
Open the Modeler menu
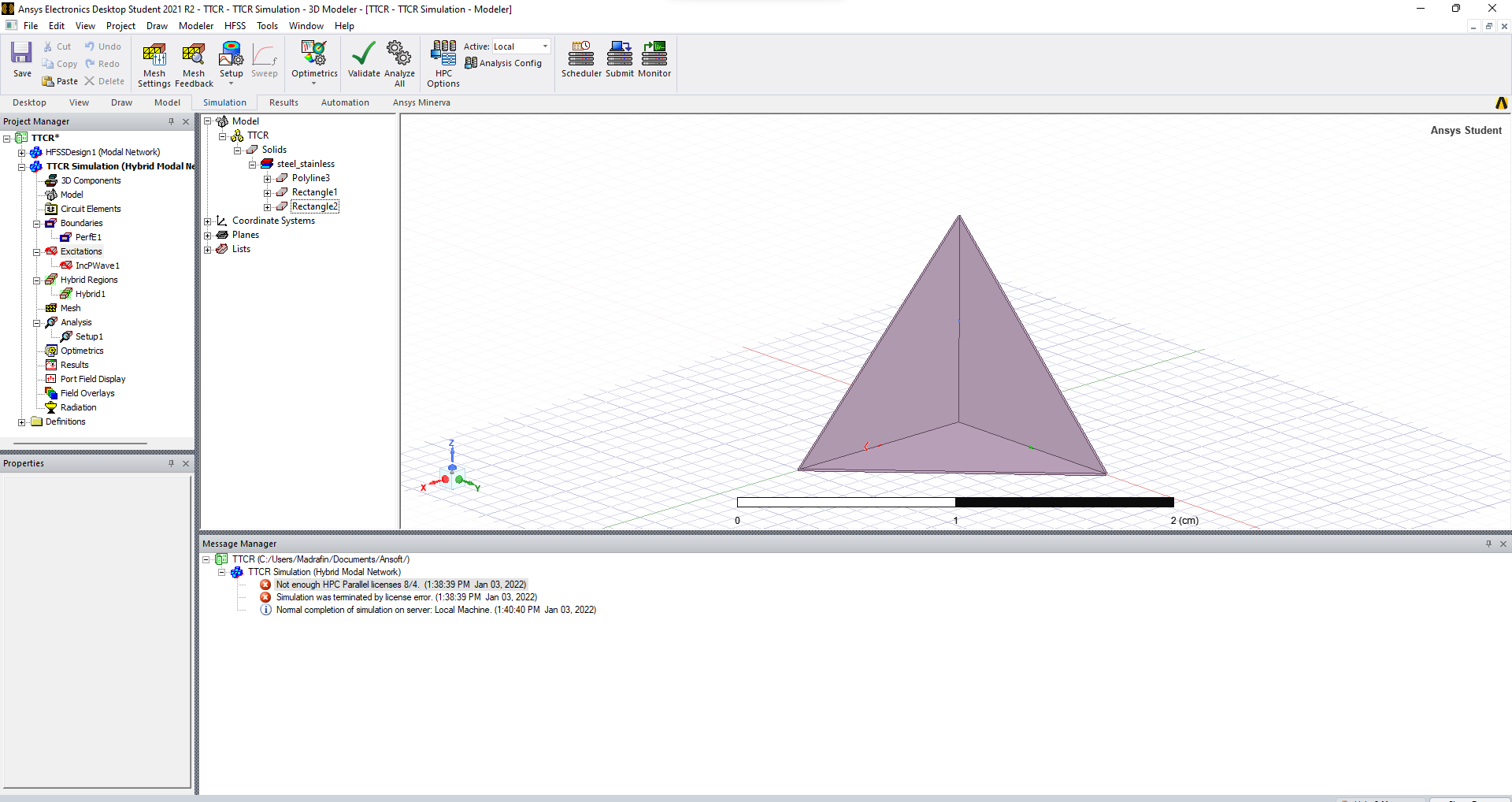(x=196, y=26)
